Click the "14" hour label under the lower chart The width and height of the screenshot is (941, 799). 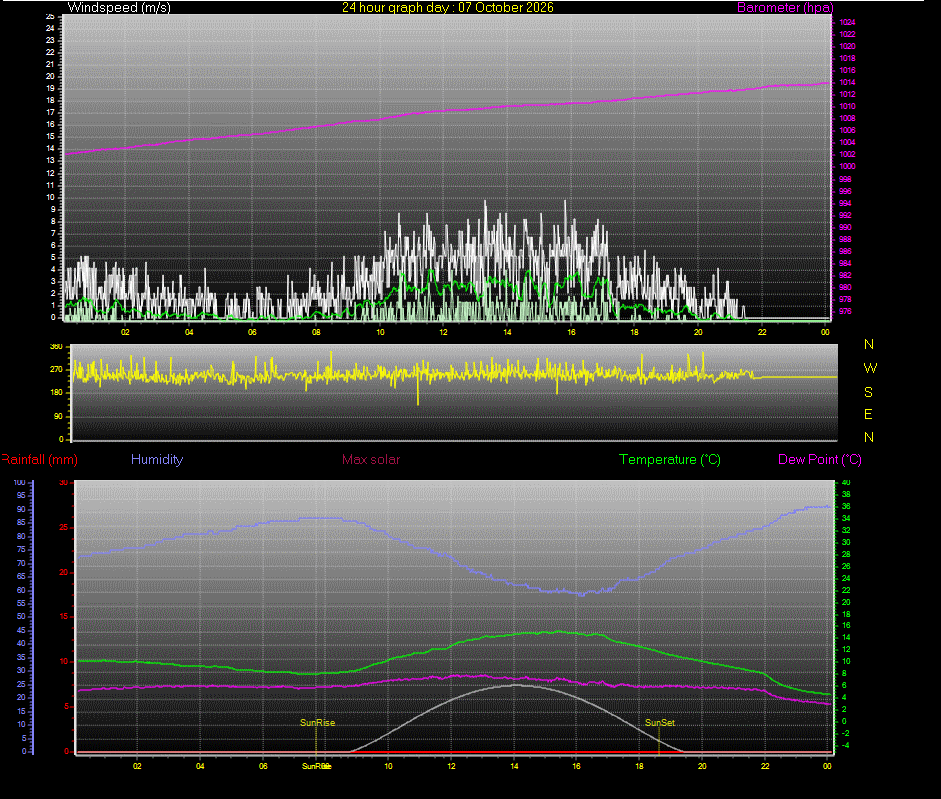click(x=514, y=766)
